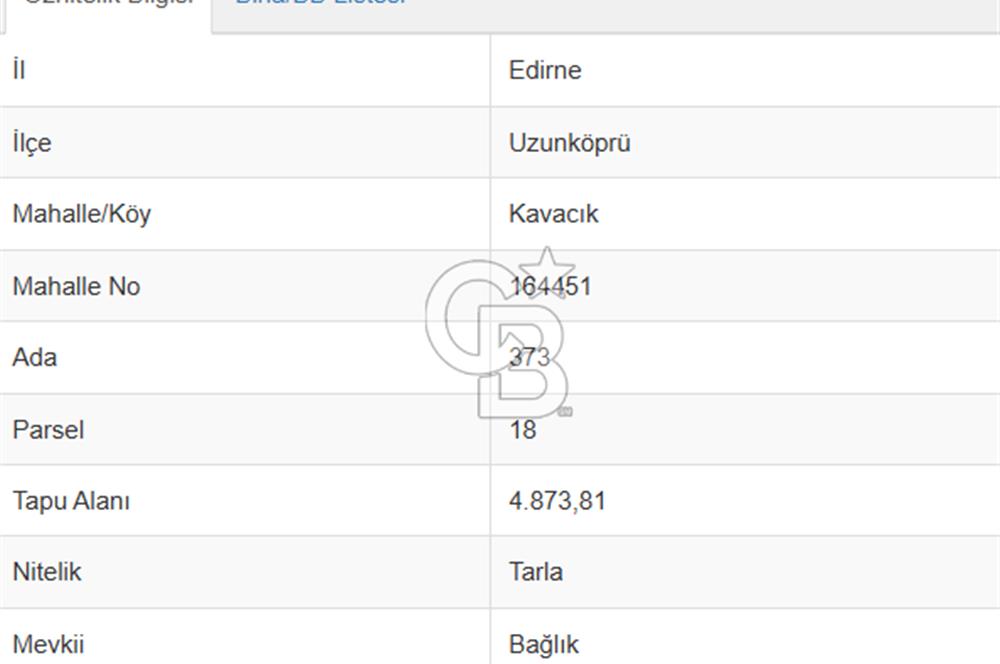Select the Edirne province value
1000x664 pixels.
tap(546, 71)
